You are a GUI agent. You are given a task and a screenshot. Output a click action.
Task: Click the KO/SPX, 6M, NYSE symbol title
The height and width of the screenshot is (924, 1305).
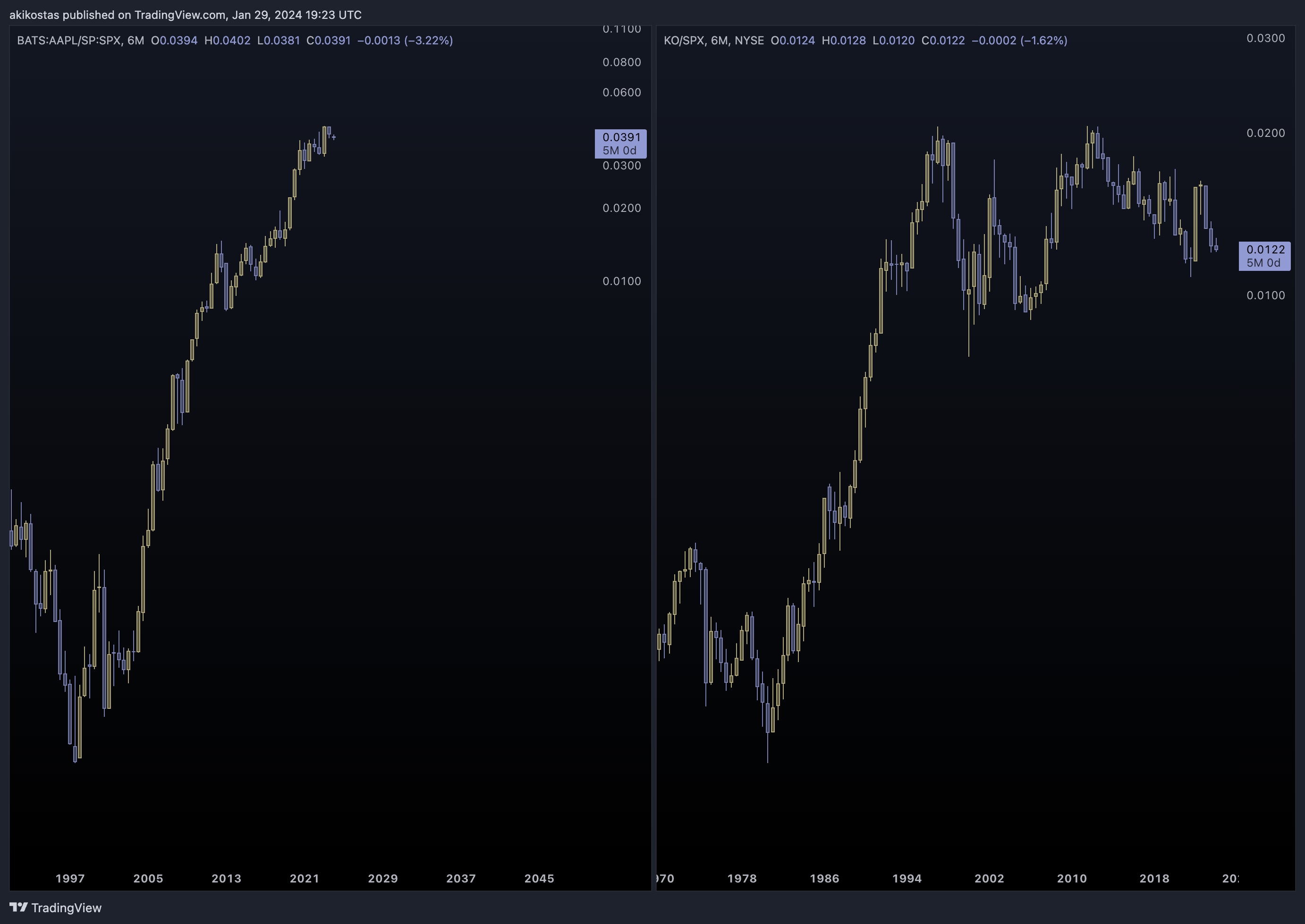coord(714,41)
